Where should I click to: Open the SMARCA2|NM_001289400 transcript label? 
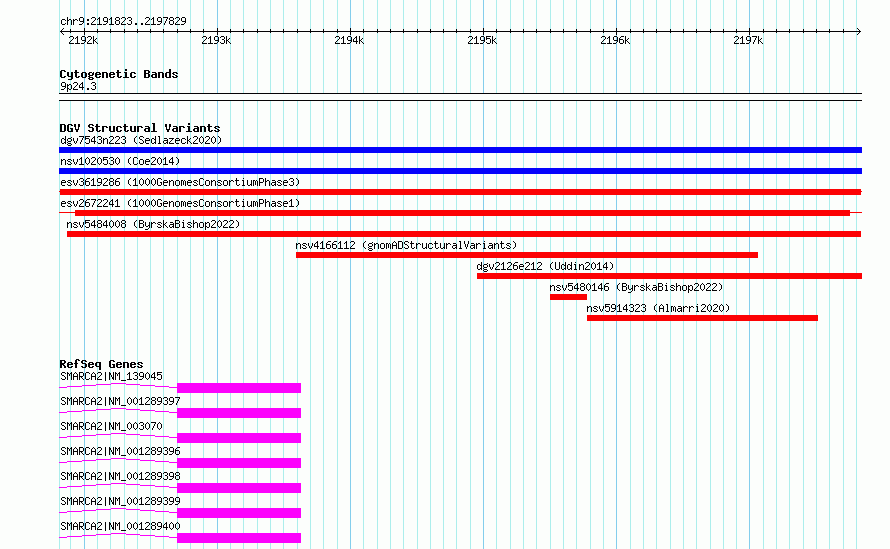(x=120, y=526)
